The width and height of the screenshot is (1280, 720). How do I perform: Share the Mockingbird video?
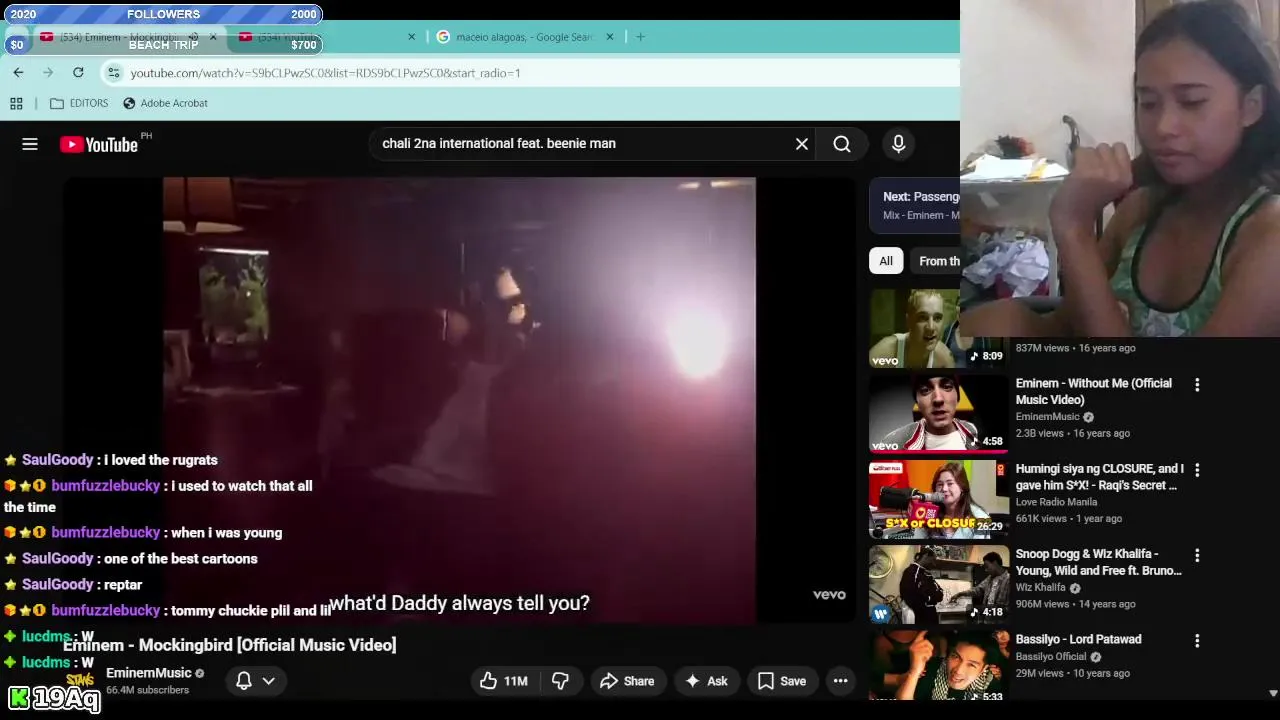pyautogui.click(x=627, y=681)
